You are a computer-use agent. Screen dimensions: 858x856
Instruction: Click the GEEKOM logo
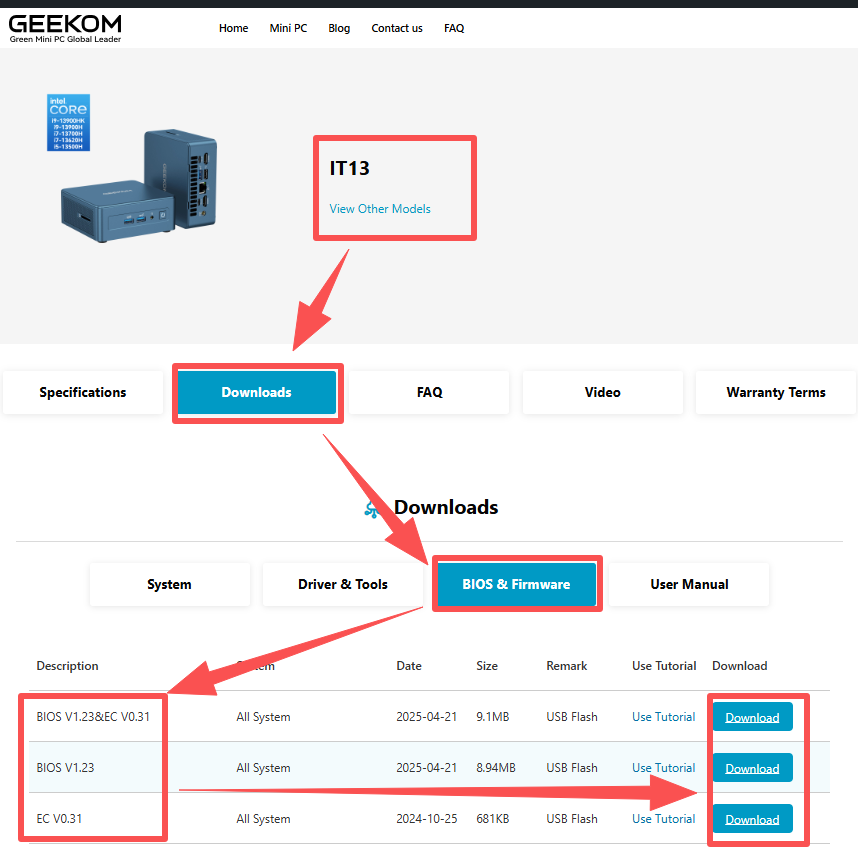(x=65, y=27)
